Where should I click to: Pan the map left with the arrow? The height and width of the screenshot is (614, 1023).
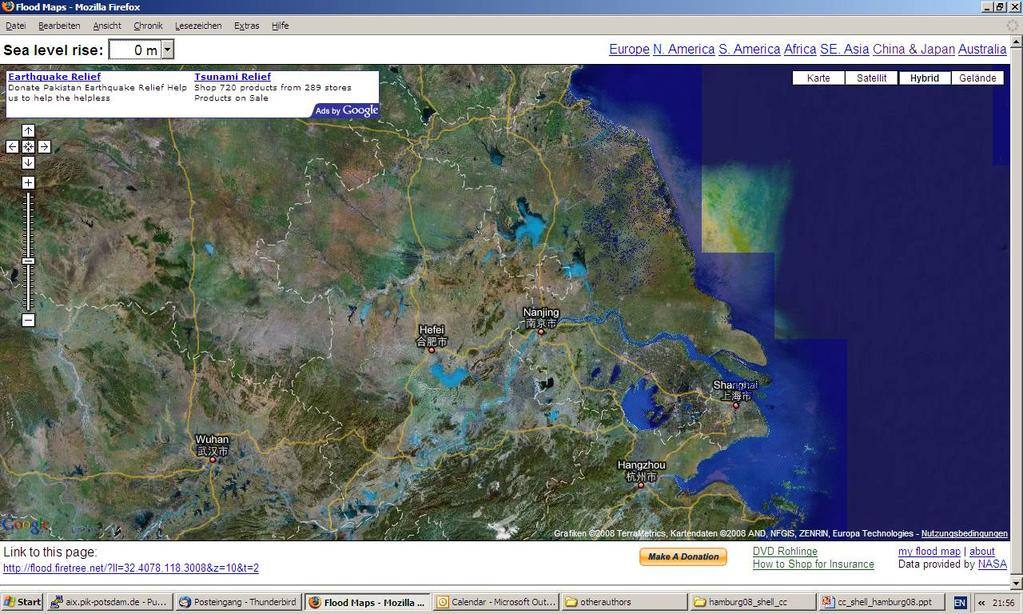(12, 147)
